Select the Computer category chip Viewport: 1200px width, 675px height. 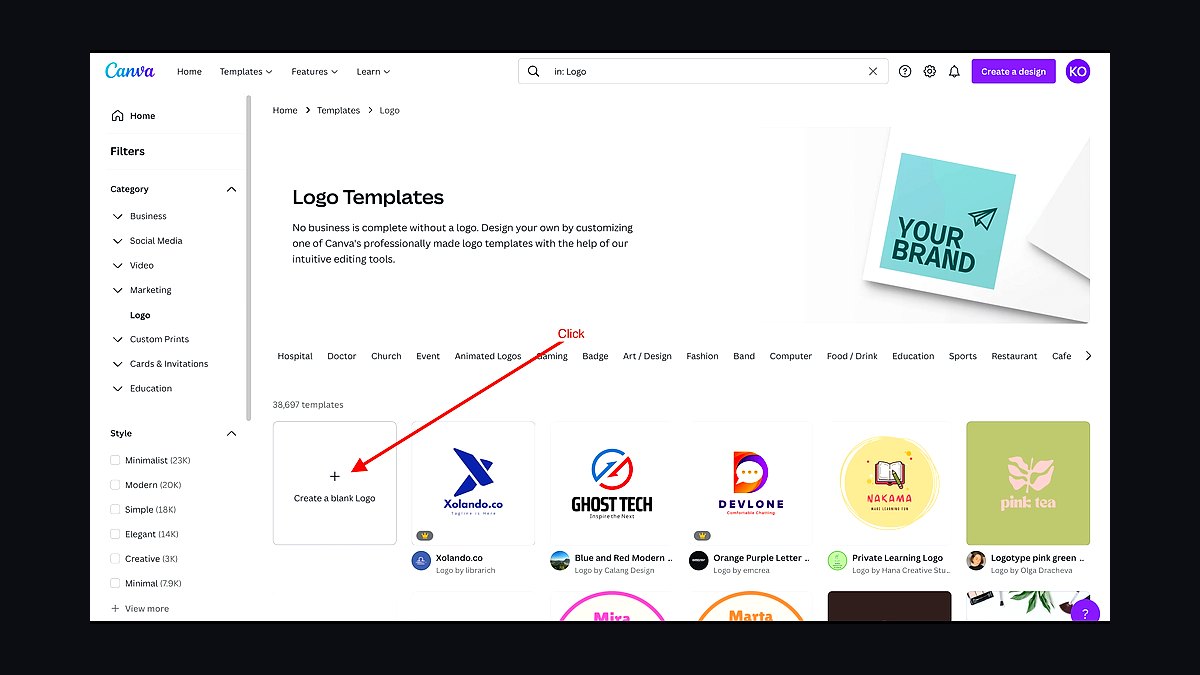[791, 356]
